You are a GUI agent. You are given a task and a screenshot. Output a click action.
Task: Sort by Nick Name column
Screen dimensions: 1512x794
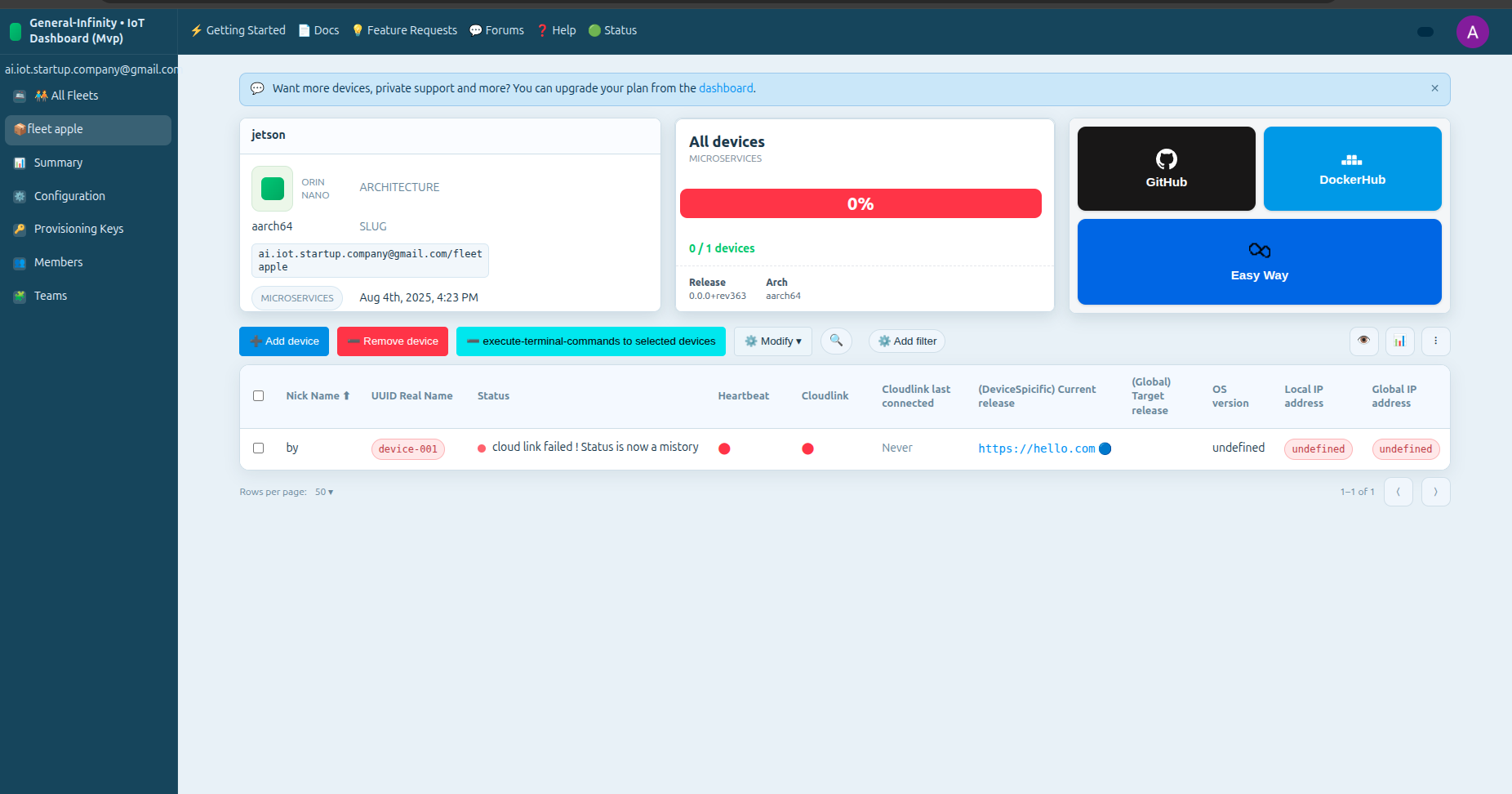pos(318,396)
